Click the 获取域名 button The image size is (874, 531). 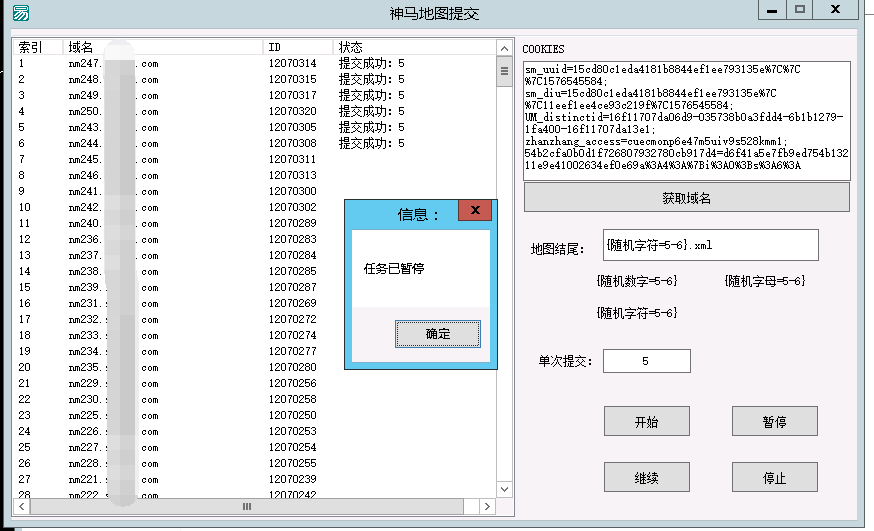pyautogui.click(x=687, y=198)
